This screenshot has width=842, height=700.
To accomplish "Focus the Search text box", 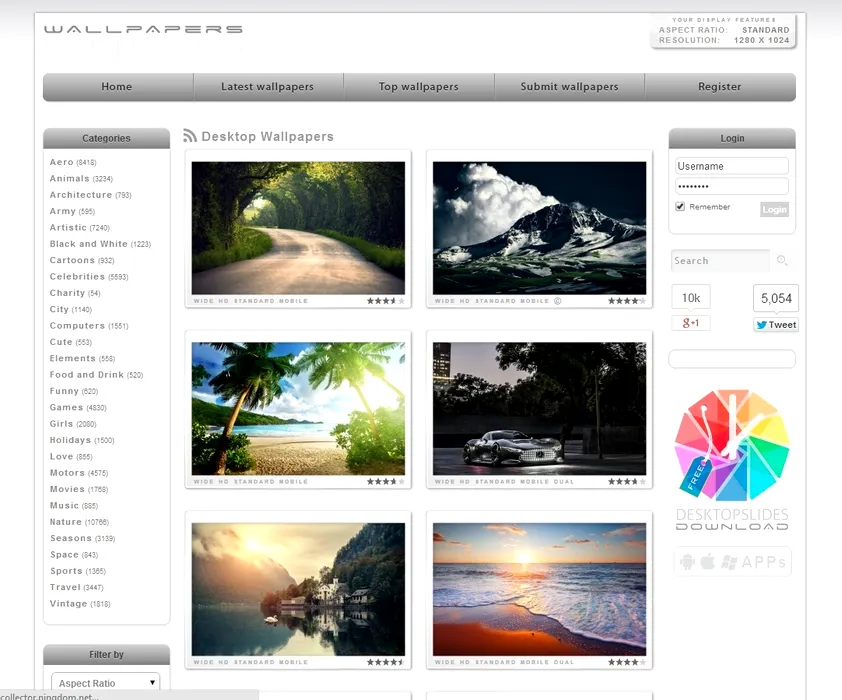I will (720, 261).
